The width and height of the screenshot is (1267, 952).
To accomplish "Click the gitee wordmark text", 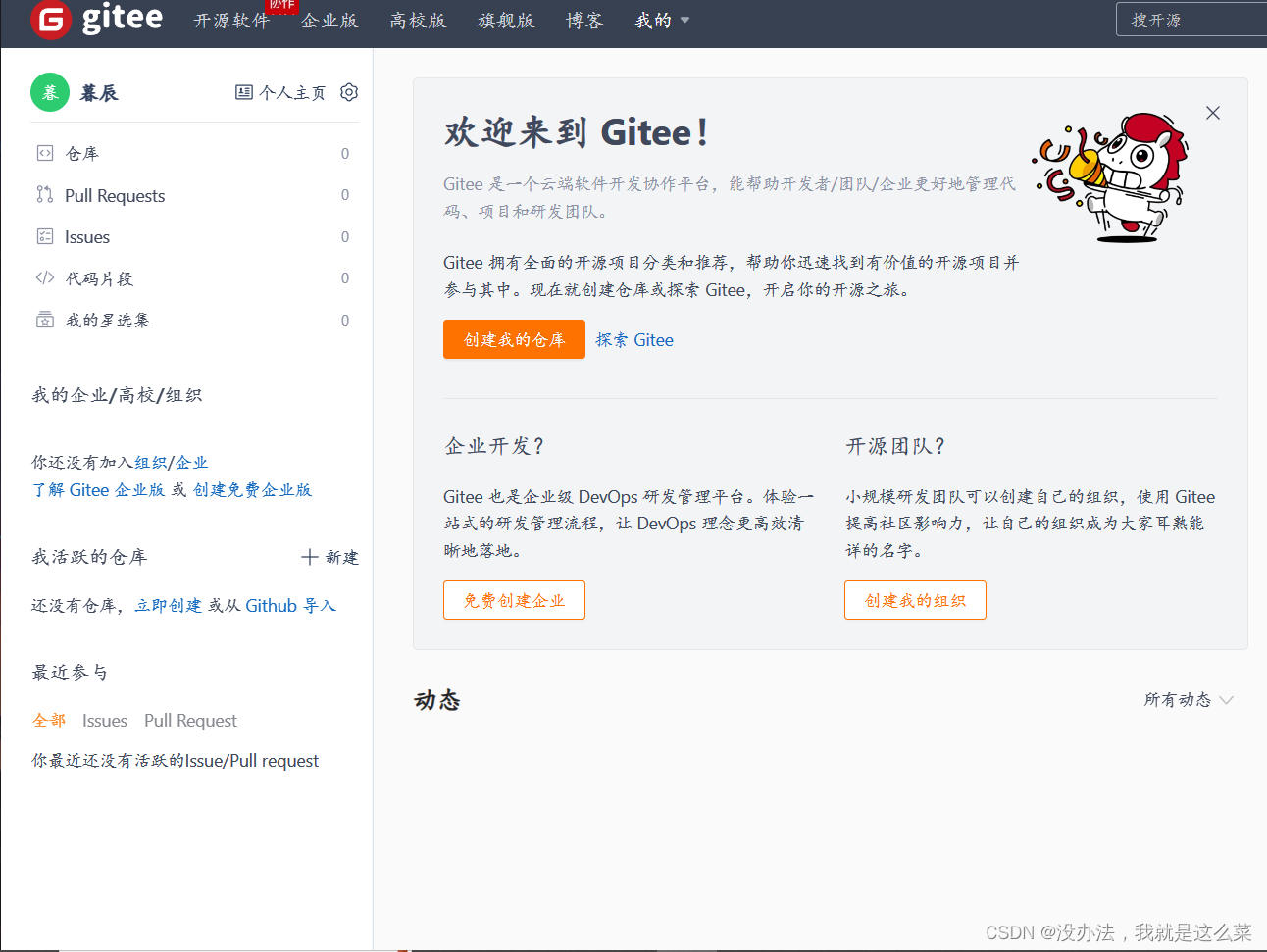I will [123, 18].
